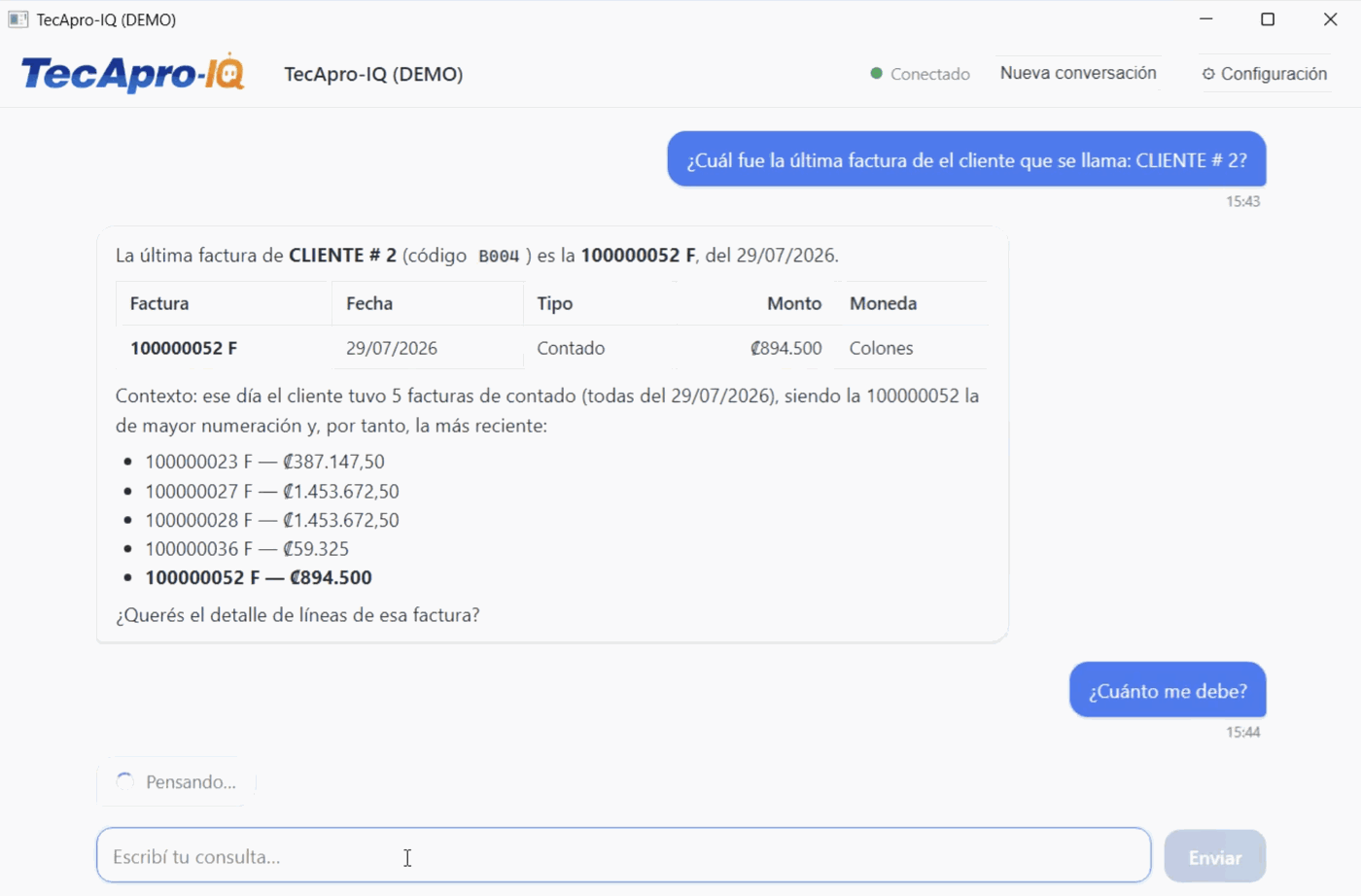This screenshot has height=896, width=1361.
Task: Click bold list item 100000052 F — ₡894.500
Action: [259, 577]
